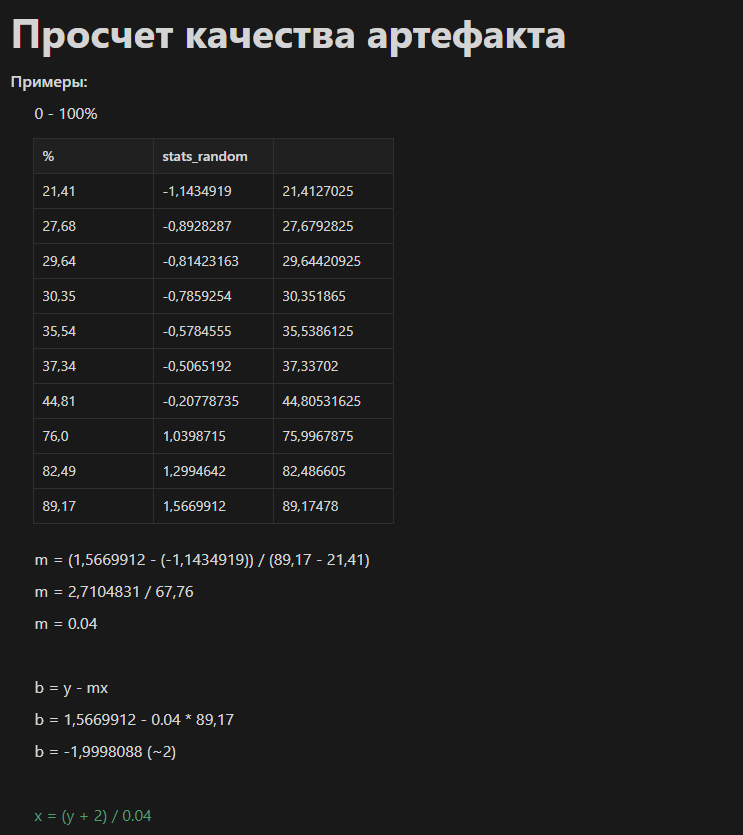
Task: Click the heading Просчет качества артефакта
Action: tap(288, 35)
